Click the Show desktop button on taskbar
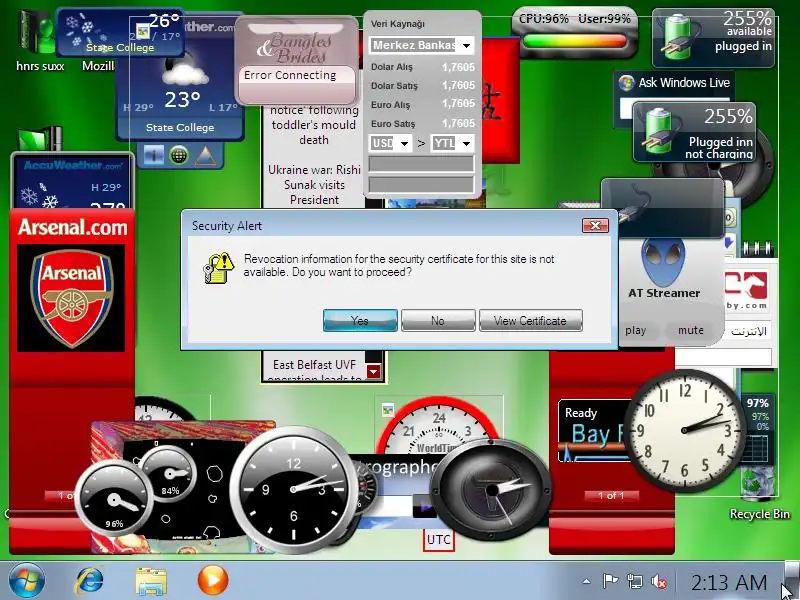Image resolution: width=800 pixels, height=600 pixels. [792, 581]
